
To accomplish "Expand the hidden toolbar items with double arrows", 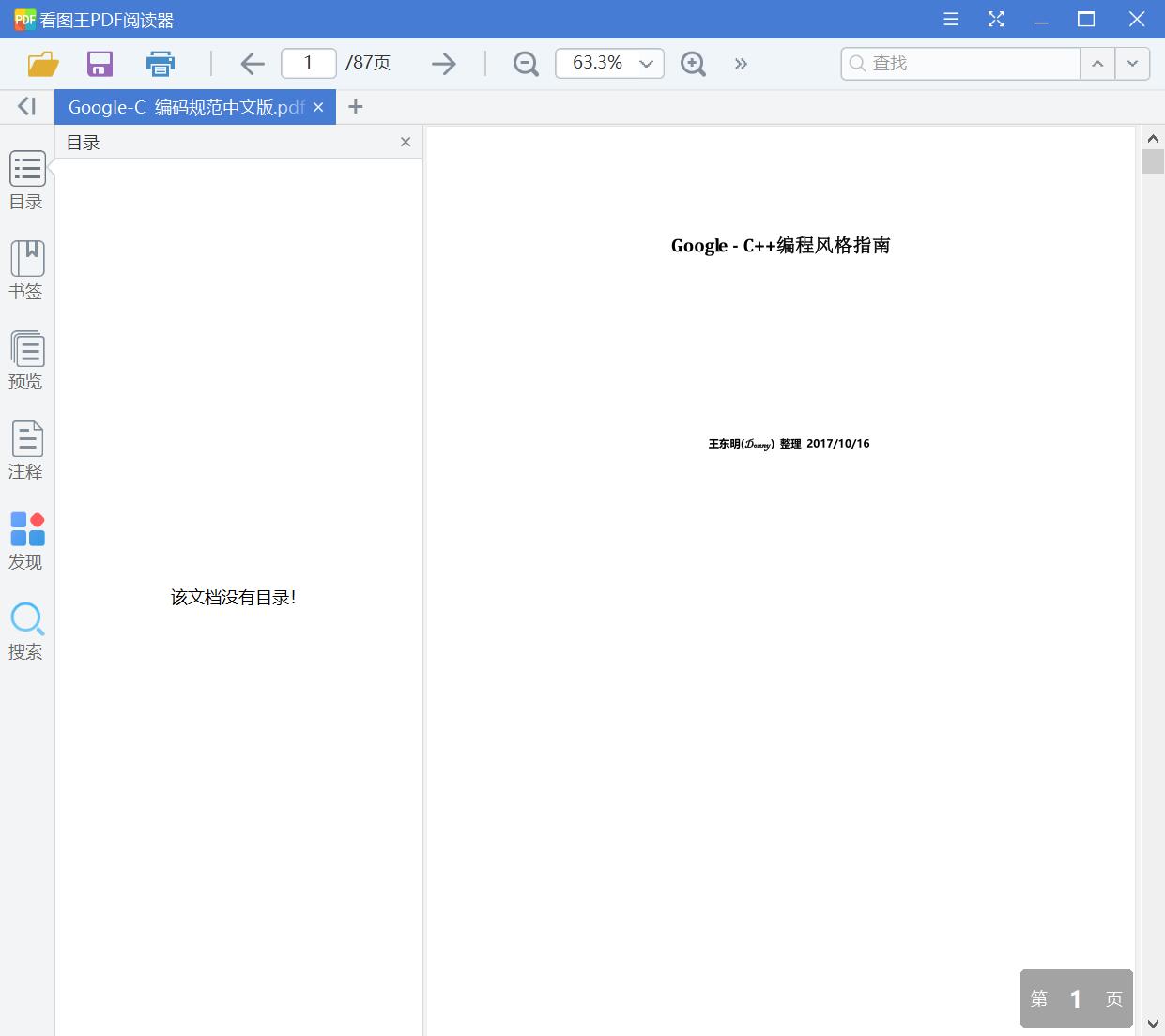I will pyautogui.click(x=741, y=63).
